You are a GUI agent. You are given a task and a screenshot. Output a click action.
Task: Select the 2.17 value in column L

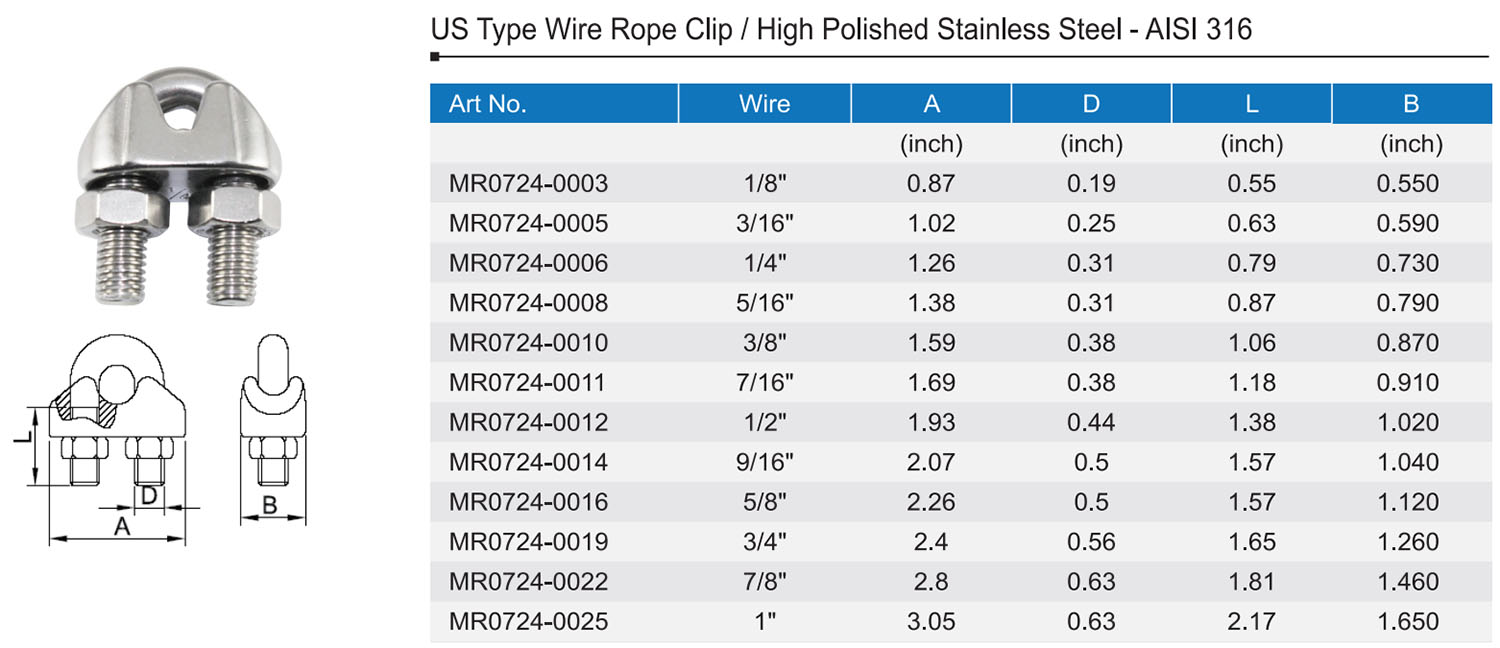point(1251,622)
